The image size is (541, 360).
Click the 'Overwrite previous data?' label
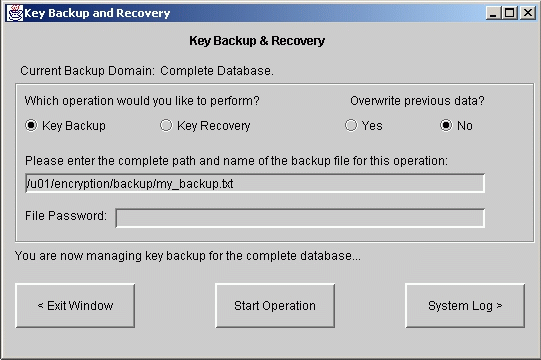417,101
